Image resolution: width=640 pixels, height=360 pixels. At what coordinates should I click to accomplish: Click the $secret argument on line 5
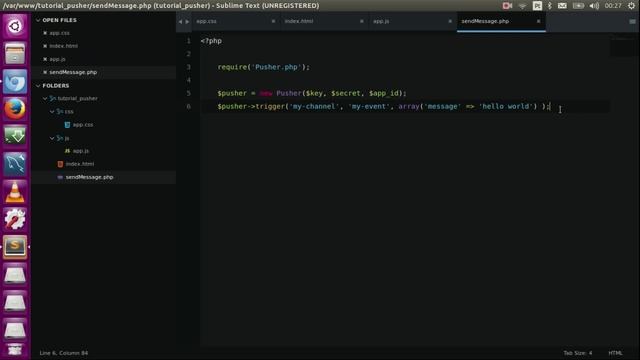point(346,93)
